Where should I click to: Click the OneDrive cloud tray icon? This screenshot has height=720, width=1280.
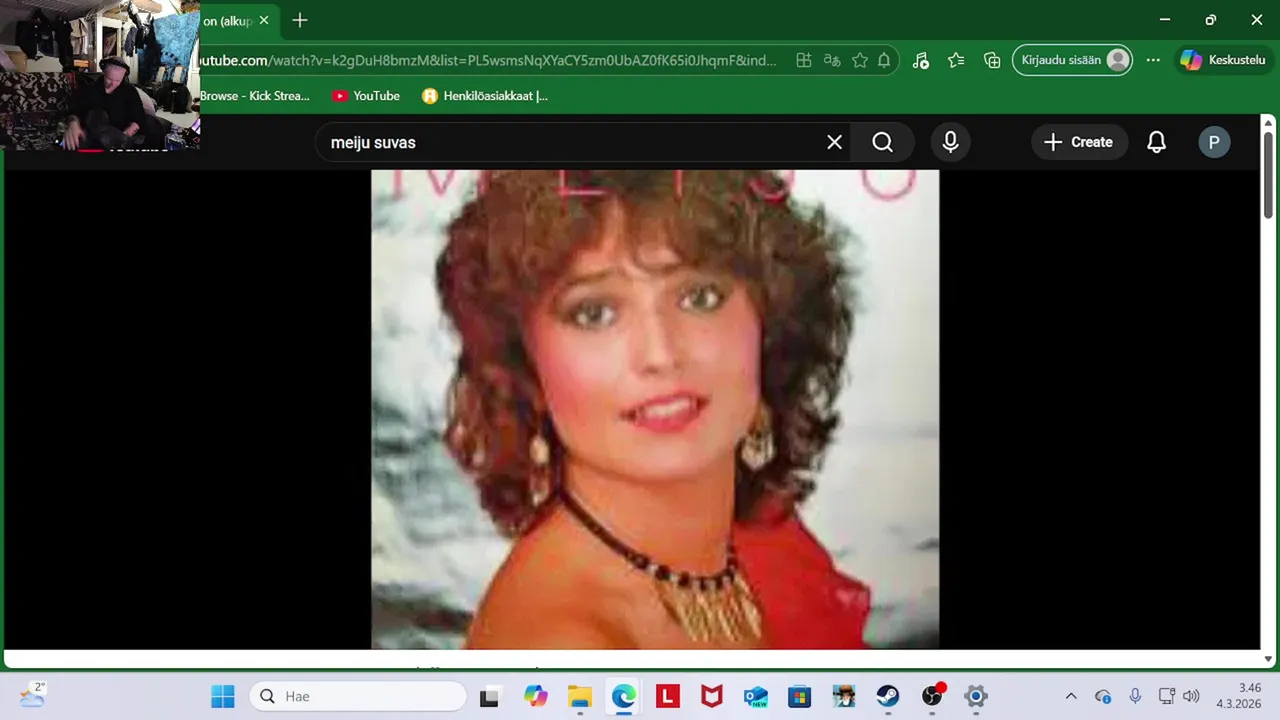coord(1103,696)
